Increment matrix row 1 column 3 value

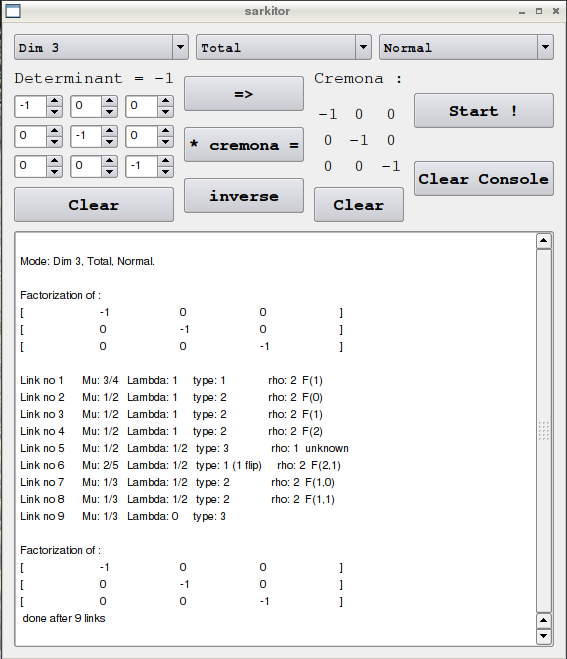pyautogui.click(x=165, y=101)
